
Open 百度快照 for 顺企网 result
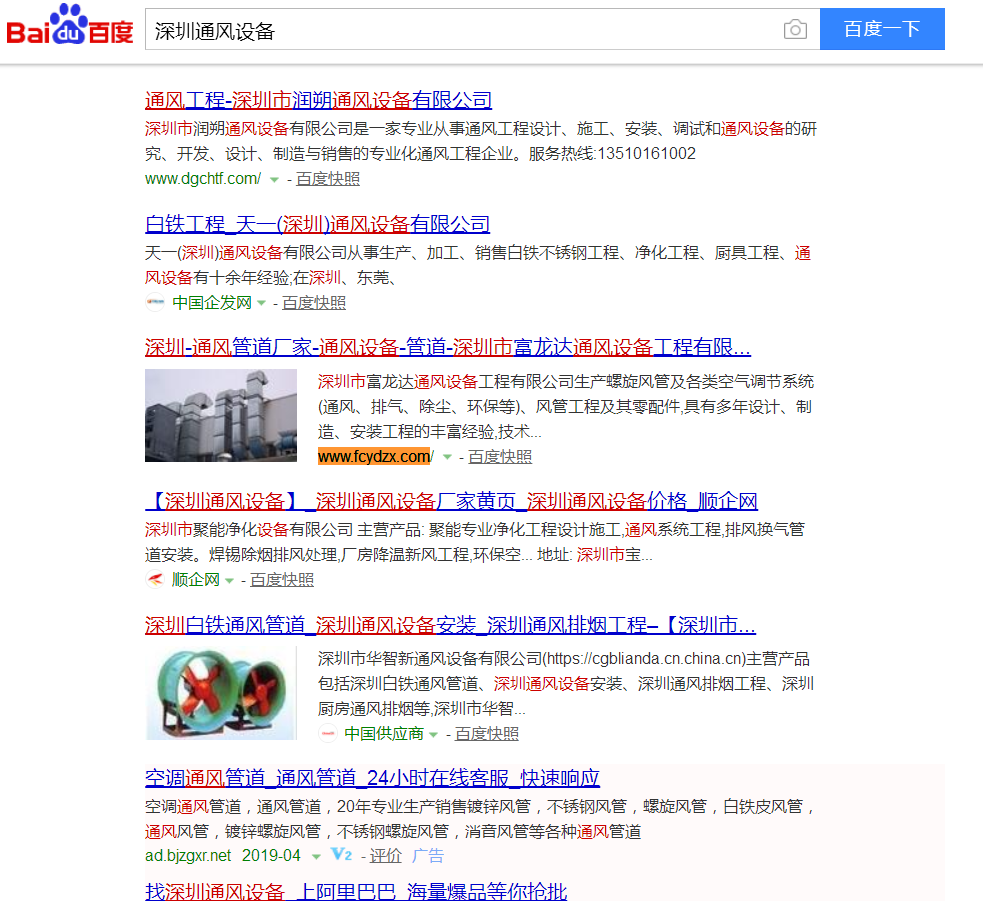click(x=282, y=579)
